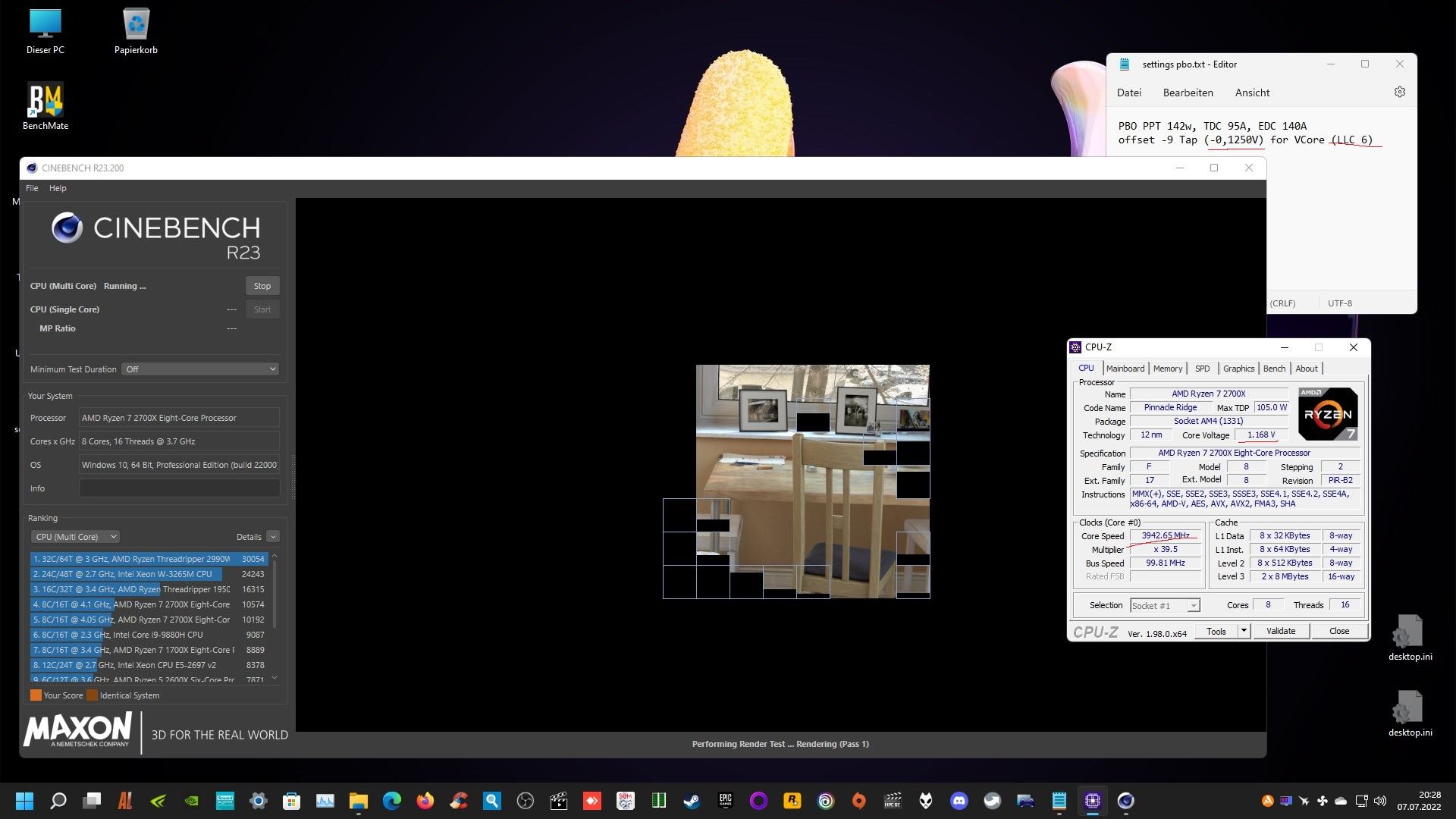Image resolution: width=1456 pixels, height=819 pixels.
Task: Click the Processor field in Your System
Action: (179, 418)
